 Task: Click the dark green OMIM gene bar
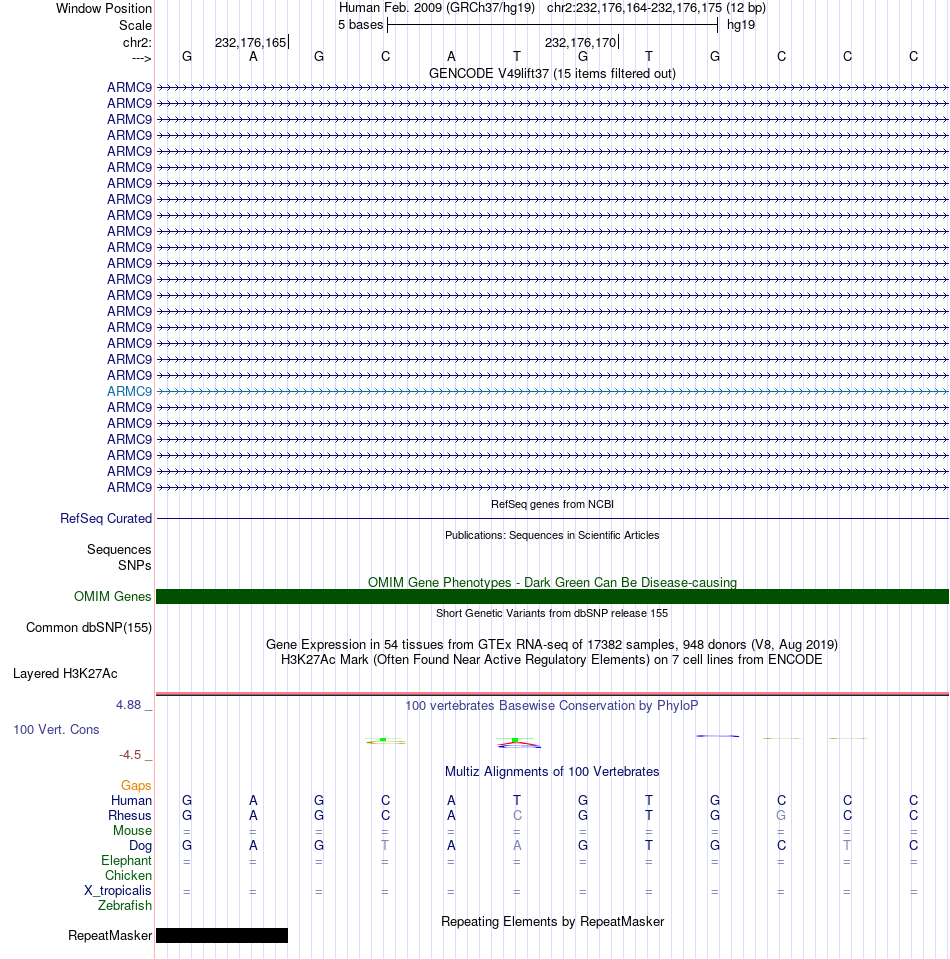pos(552,597)
